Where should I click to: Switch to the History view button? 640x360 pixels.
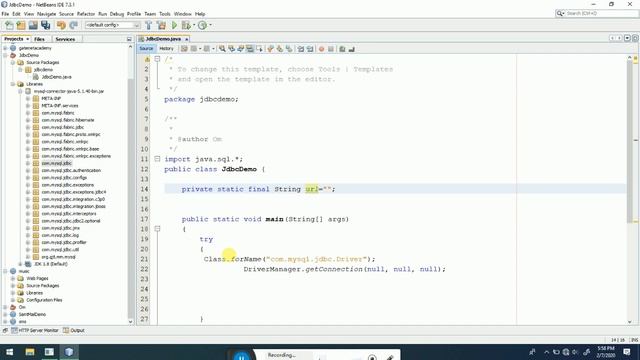(x=166, y=49)
